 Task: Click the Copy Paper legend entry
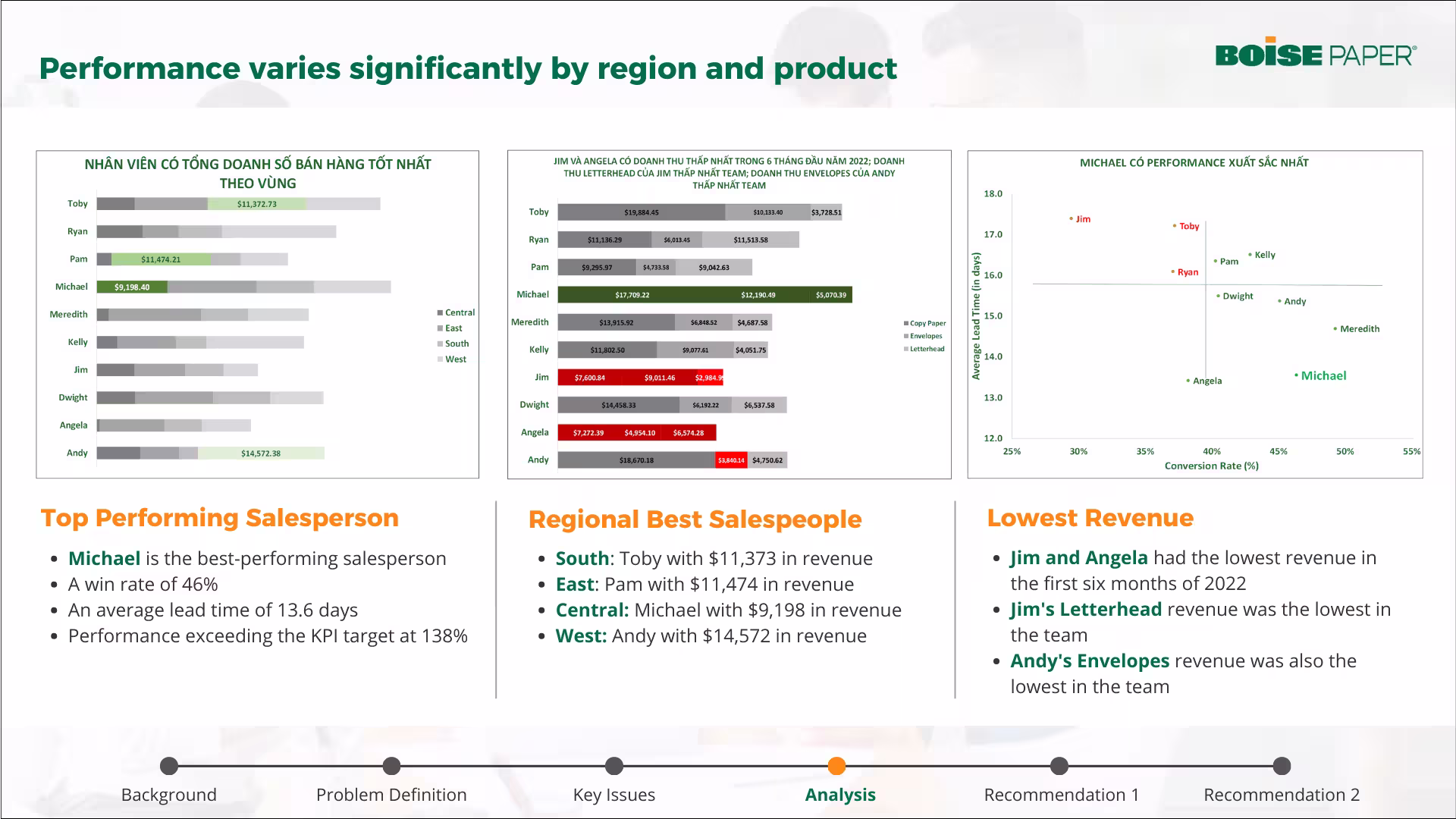pos(927,323)
